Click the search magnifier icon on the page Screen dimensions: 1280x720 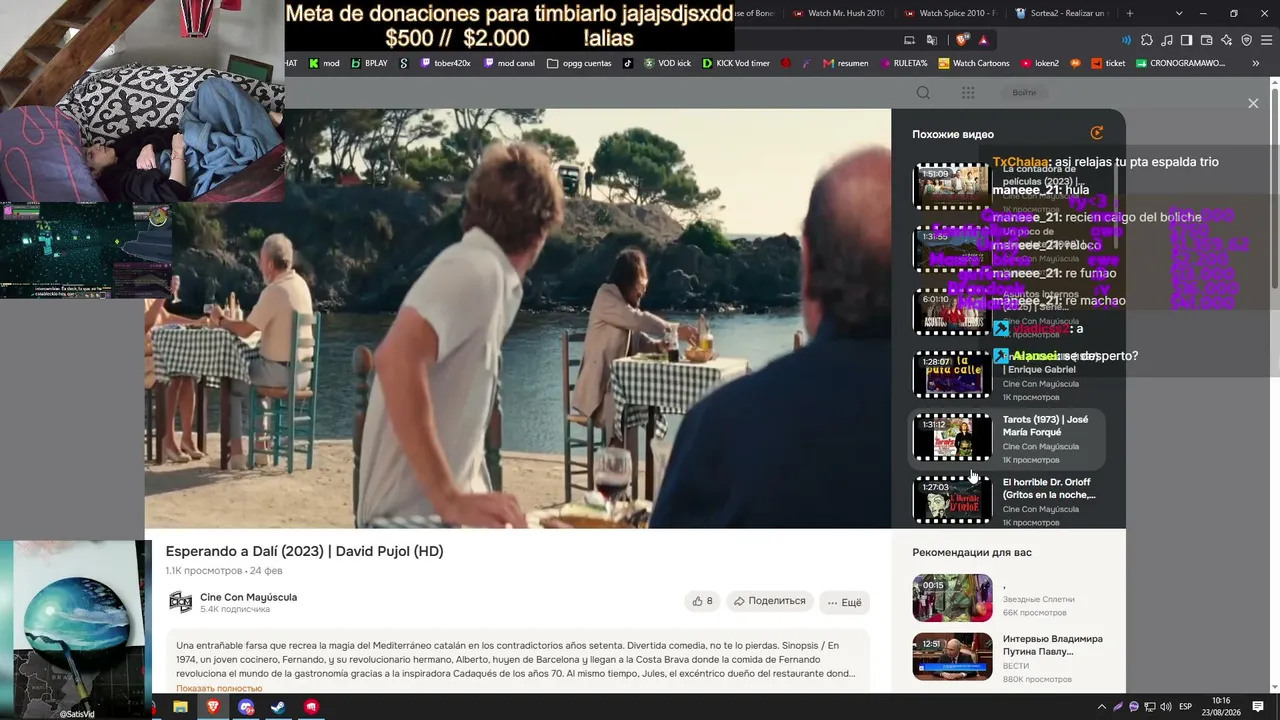click(923, 93)
